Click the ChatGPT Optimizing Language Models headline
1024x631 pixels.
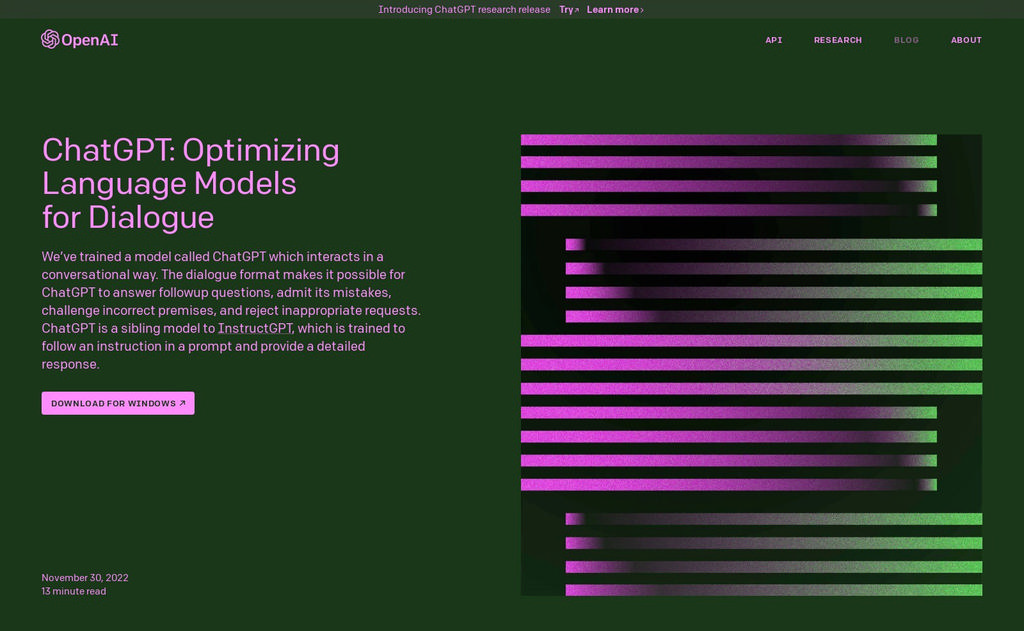[191, 184]
